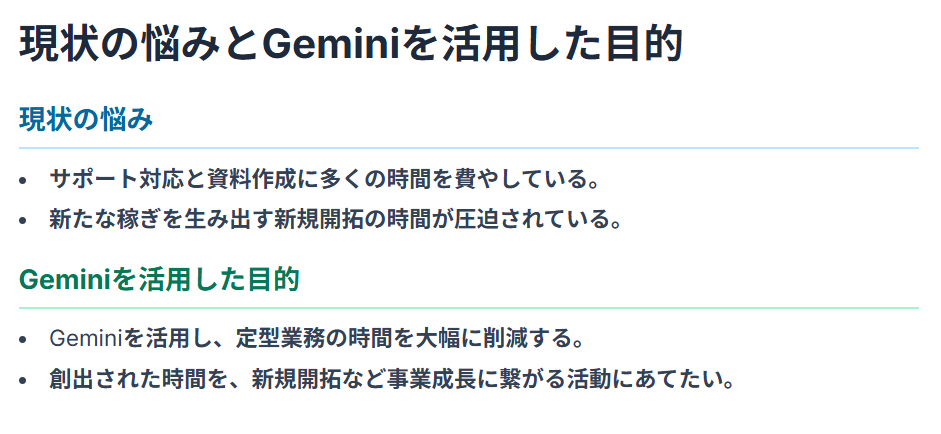Click the bullet dot before サポート対応
Viewport: 941px width, 434px height.
tap(23, 180)
